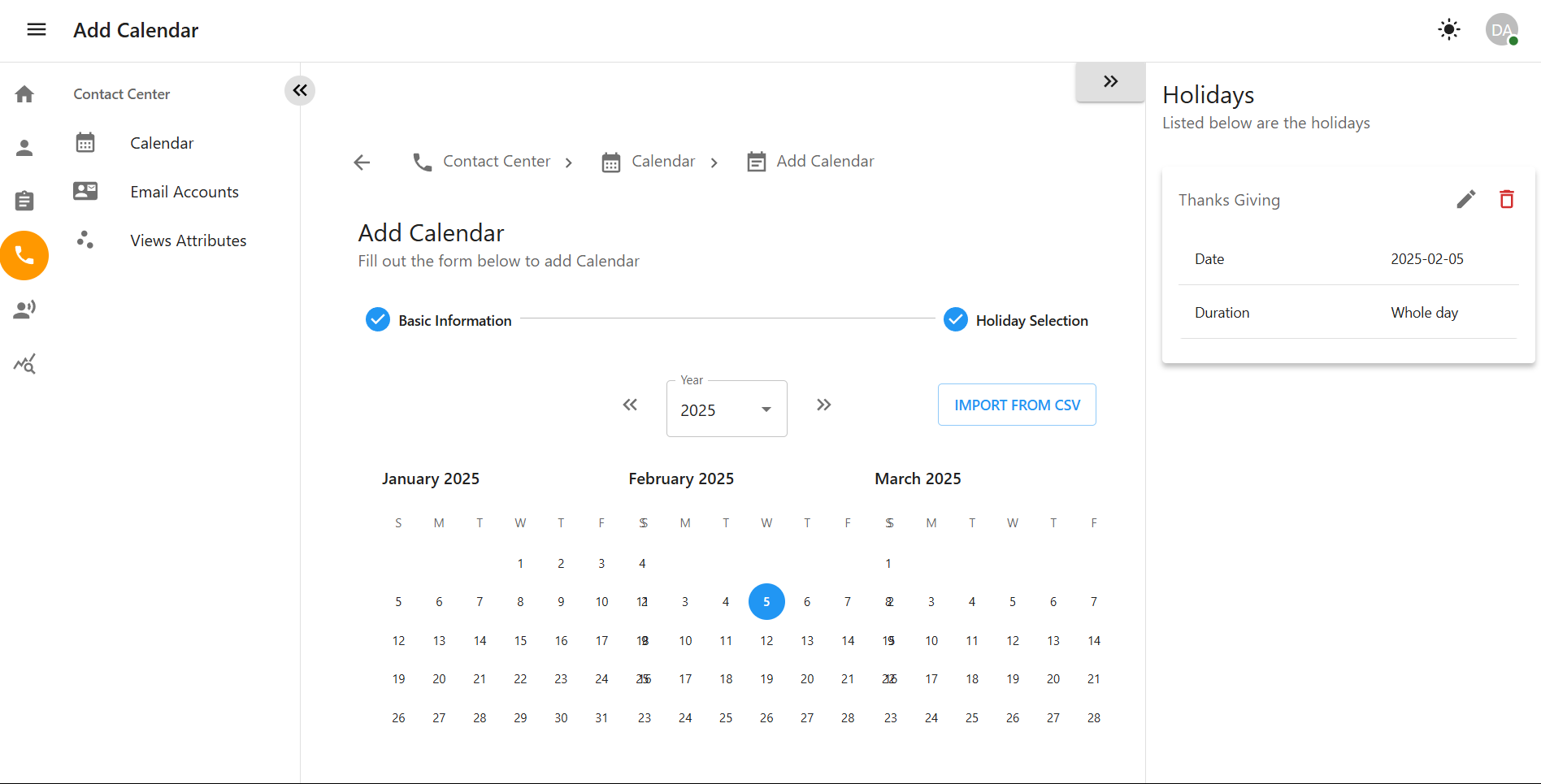1541x784 pixels.
Task: Open the clipboard icon in left rail
Action: [x=24, y=201]
